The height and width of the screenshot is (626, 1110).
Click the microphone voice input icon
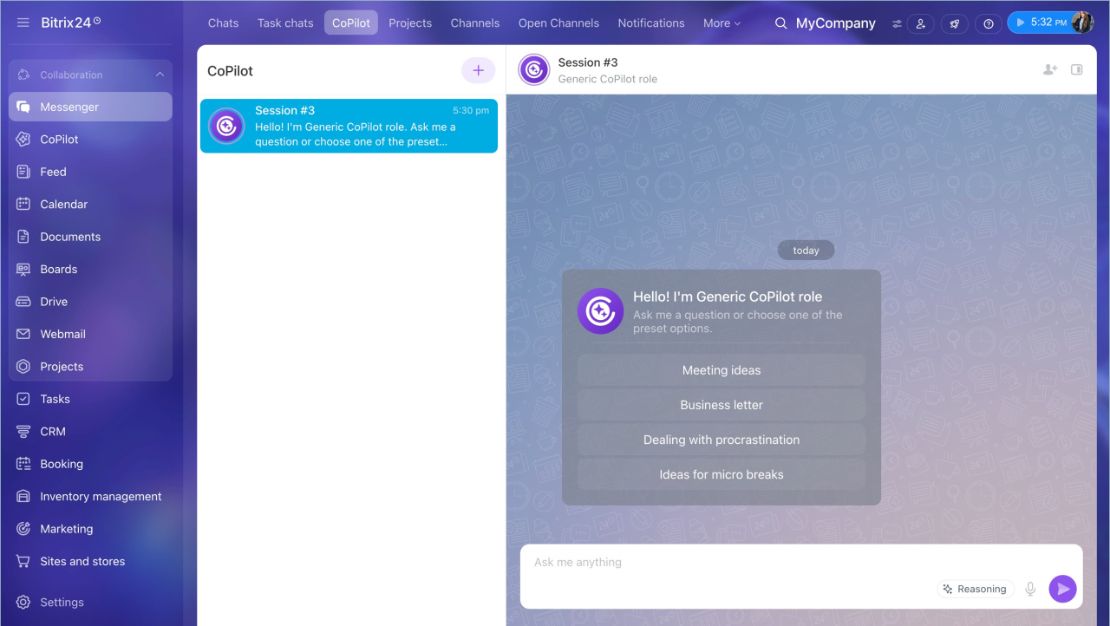(1031, 589)
